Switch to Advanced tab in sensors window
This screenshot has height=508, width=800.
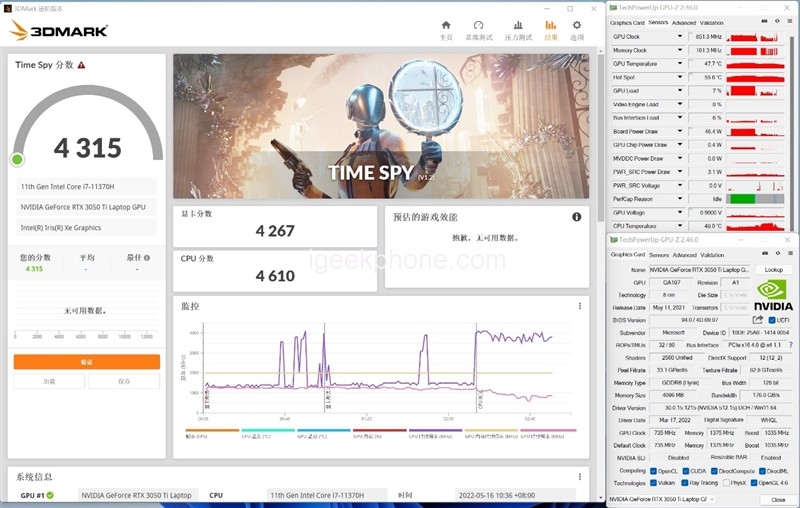[684, 22]
